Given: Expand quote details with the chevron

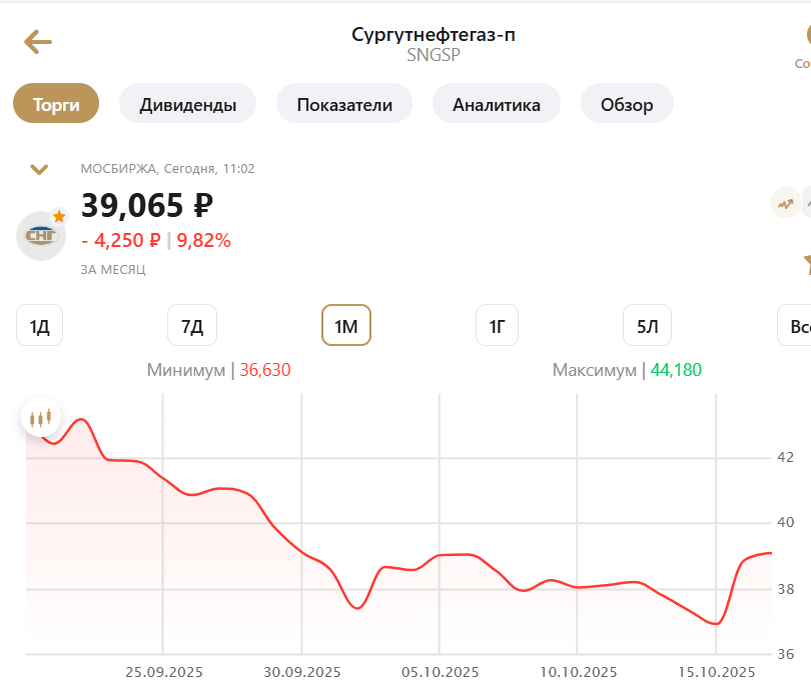Looking at the screenshot, I should [39, 169].
